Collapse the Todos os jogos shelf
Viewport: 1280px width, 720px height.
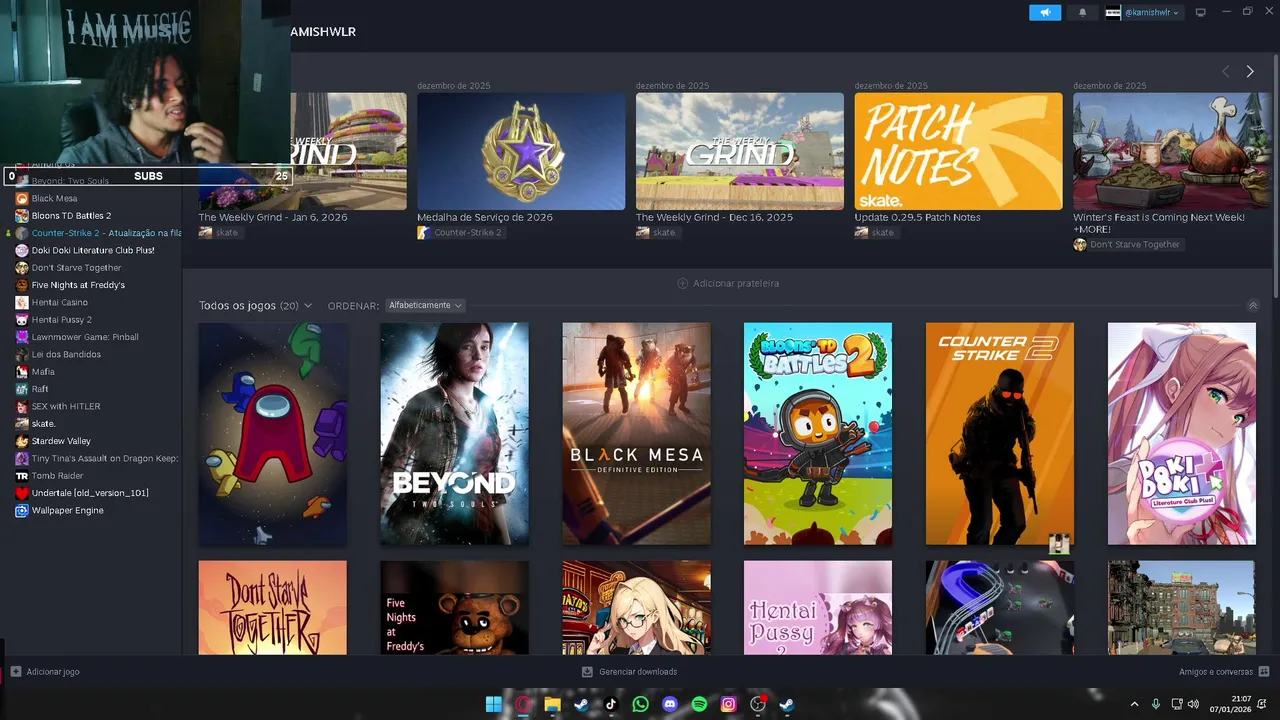tap(1253, 305)
